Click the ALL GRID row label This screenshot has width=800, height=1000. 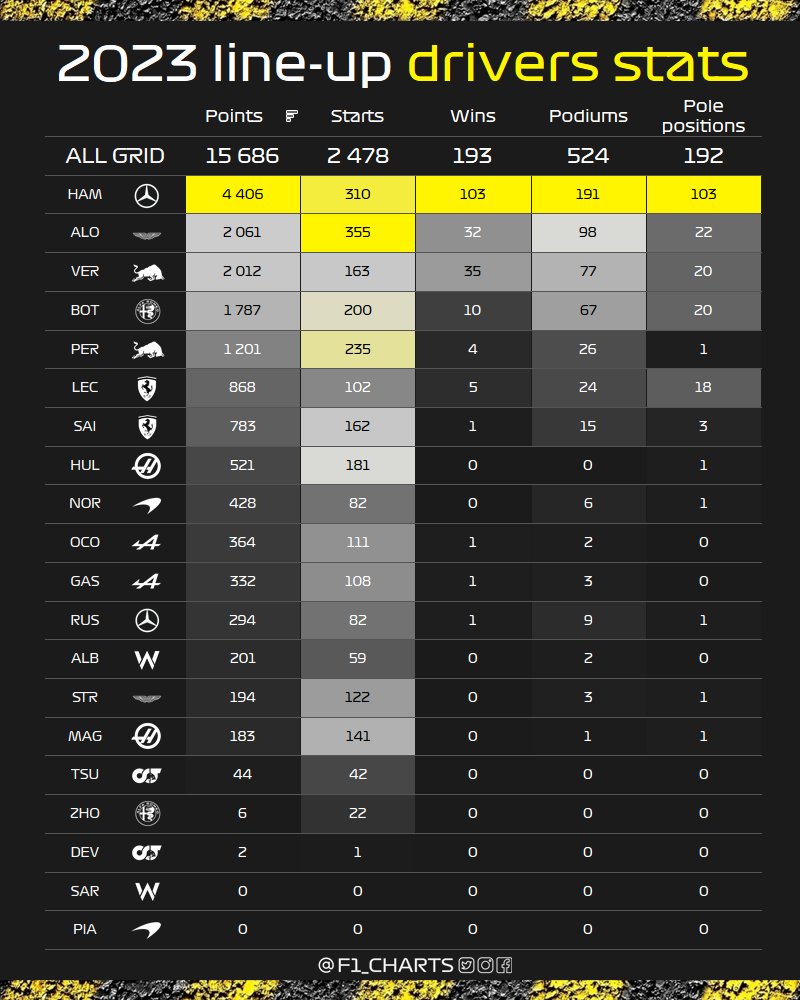click(x=115, y=156)
